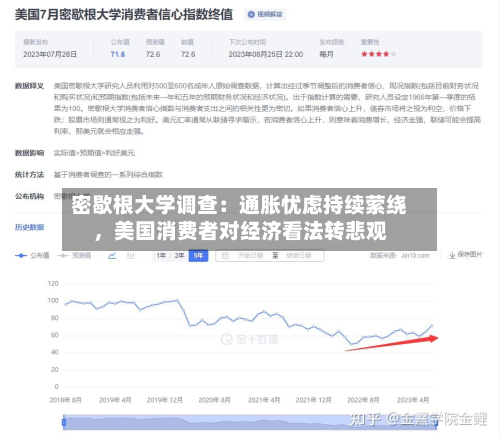Click the 数据来源: Jin10.com source text

[x=400, y=256]
